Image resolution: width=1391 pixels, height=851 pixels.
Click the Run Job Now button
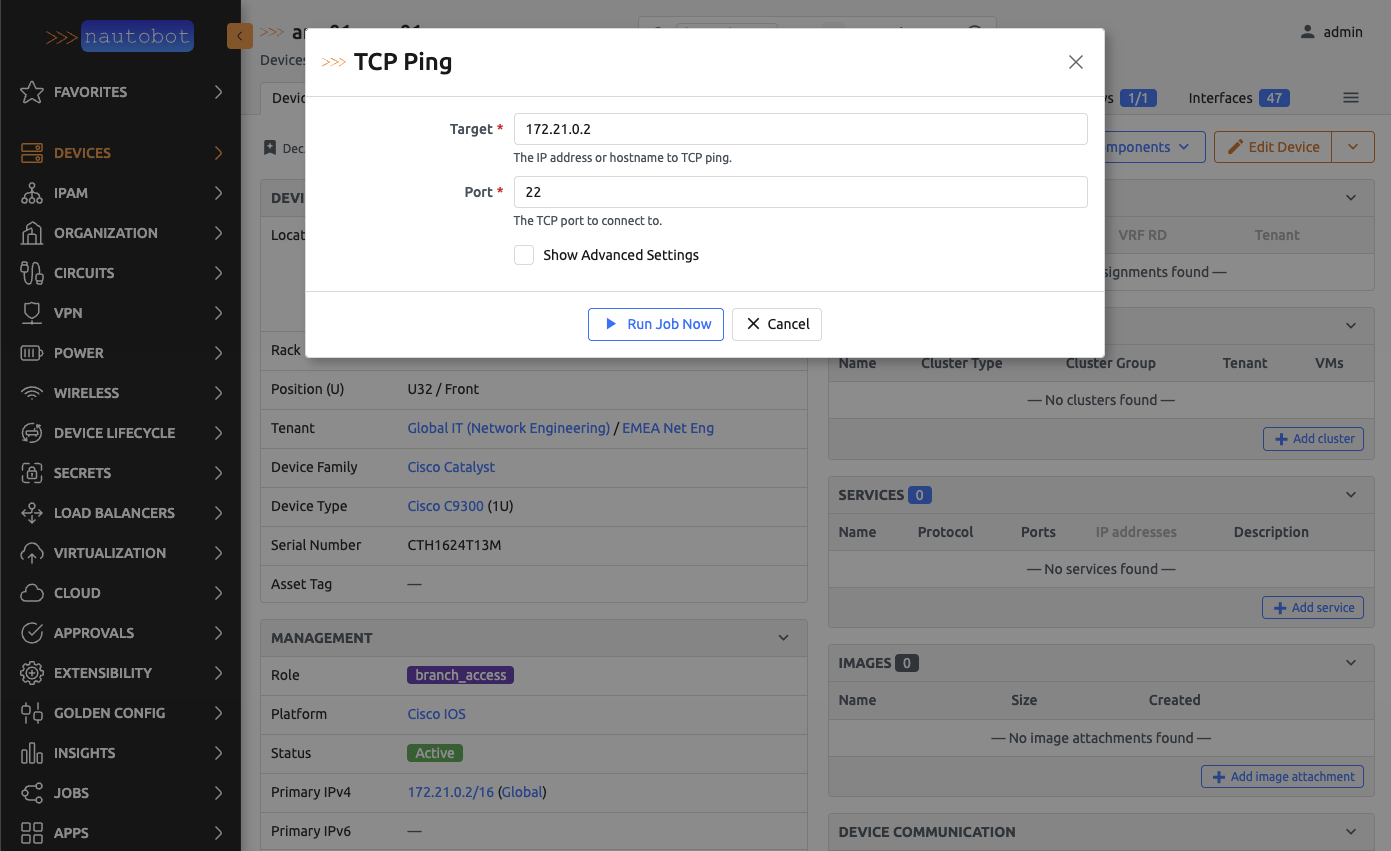point(656,324)
